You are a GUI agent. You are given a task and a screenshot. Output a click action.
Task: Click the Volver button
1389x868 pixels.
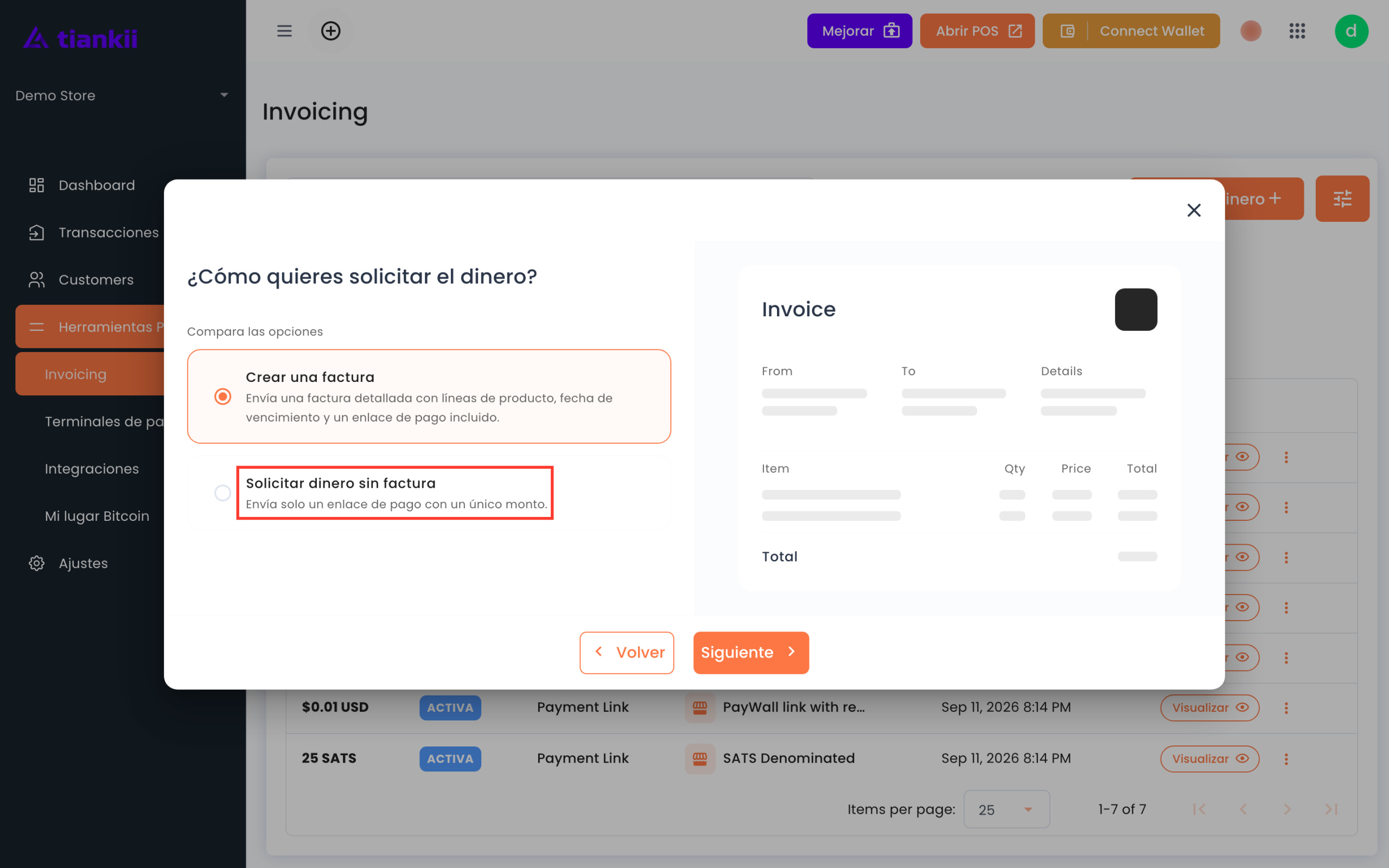pos(627,653)
